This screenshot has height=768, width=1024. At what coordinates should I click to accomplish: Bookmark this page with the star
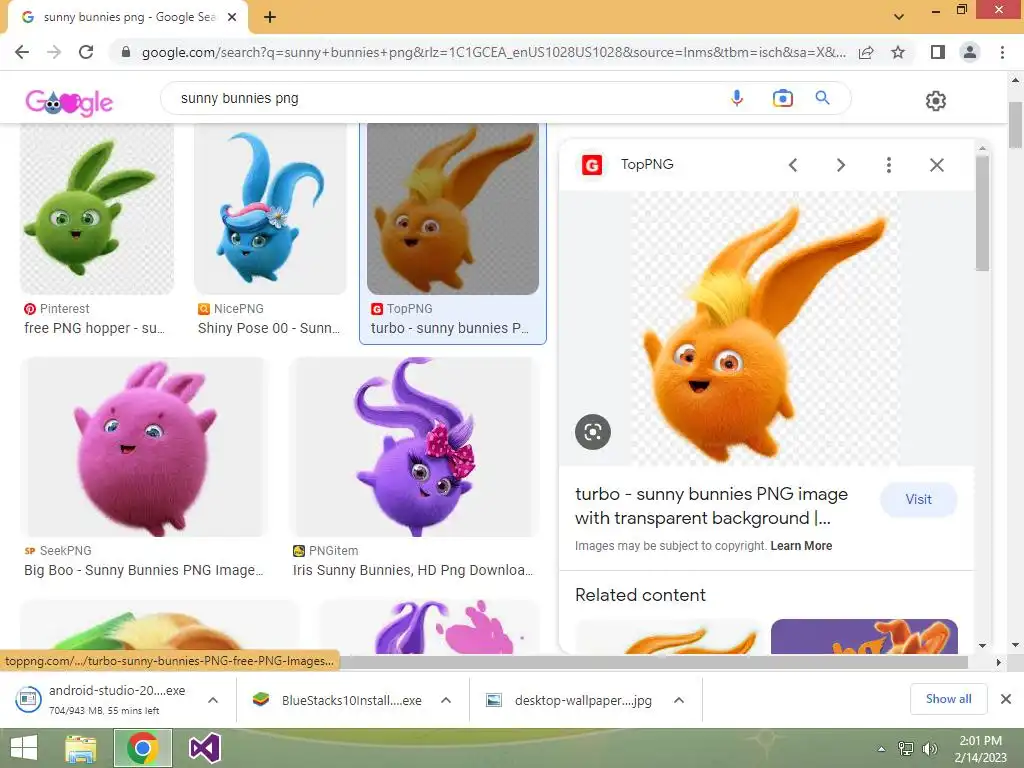pyautogui.click(x=898, y=52)
